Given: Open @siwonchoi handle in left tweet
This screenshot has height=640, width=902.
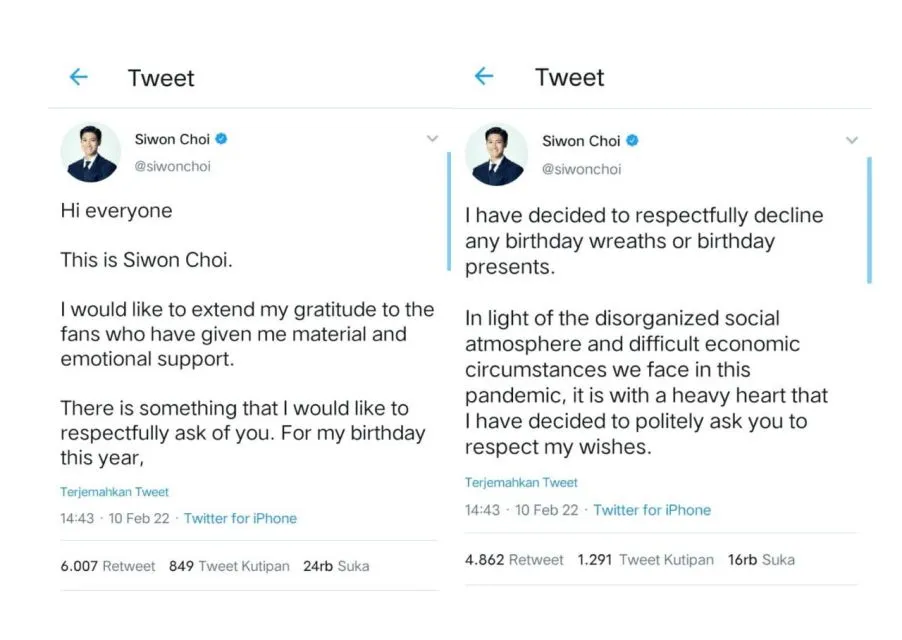Looking at the screenshot, I should coord(173,166).
